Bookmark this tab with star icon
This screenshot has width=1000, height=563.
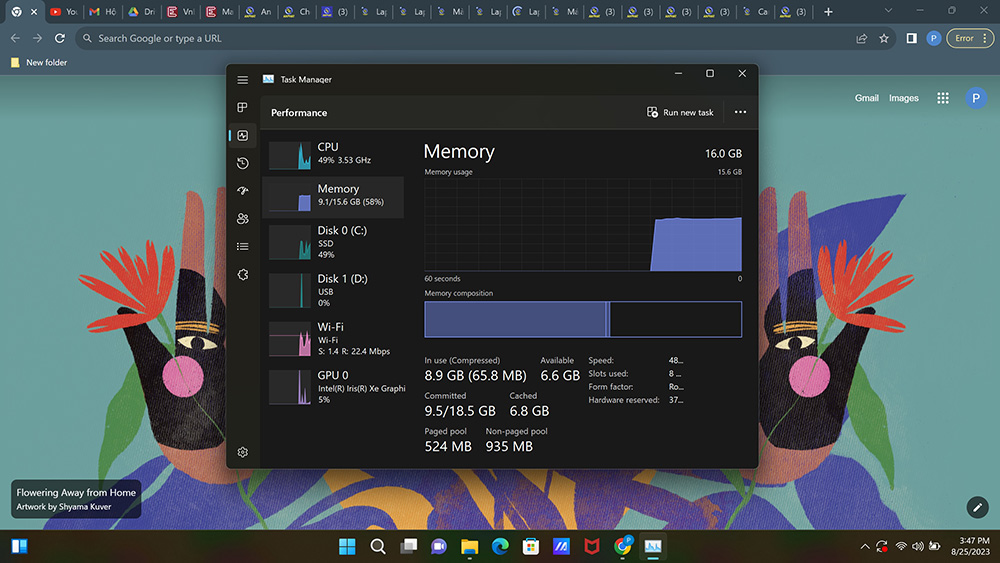pyautogui.click(x=884, y=38)
